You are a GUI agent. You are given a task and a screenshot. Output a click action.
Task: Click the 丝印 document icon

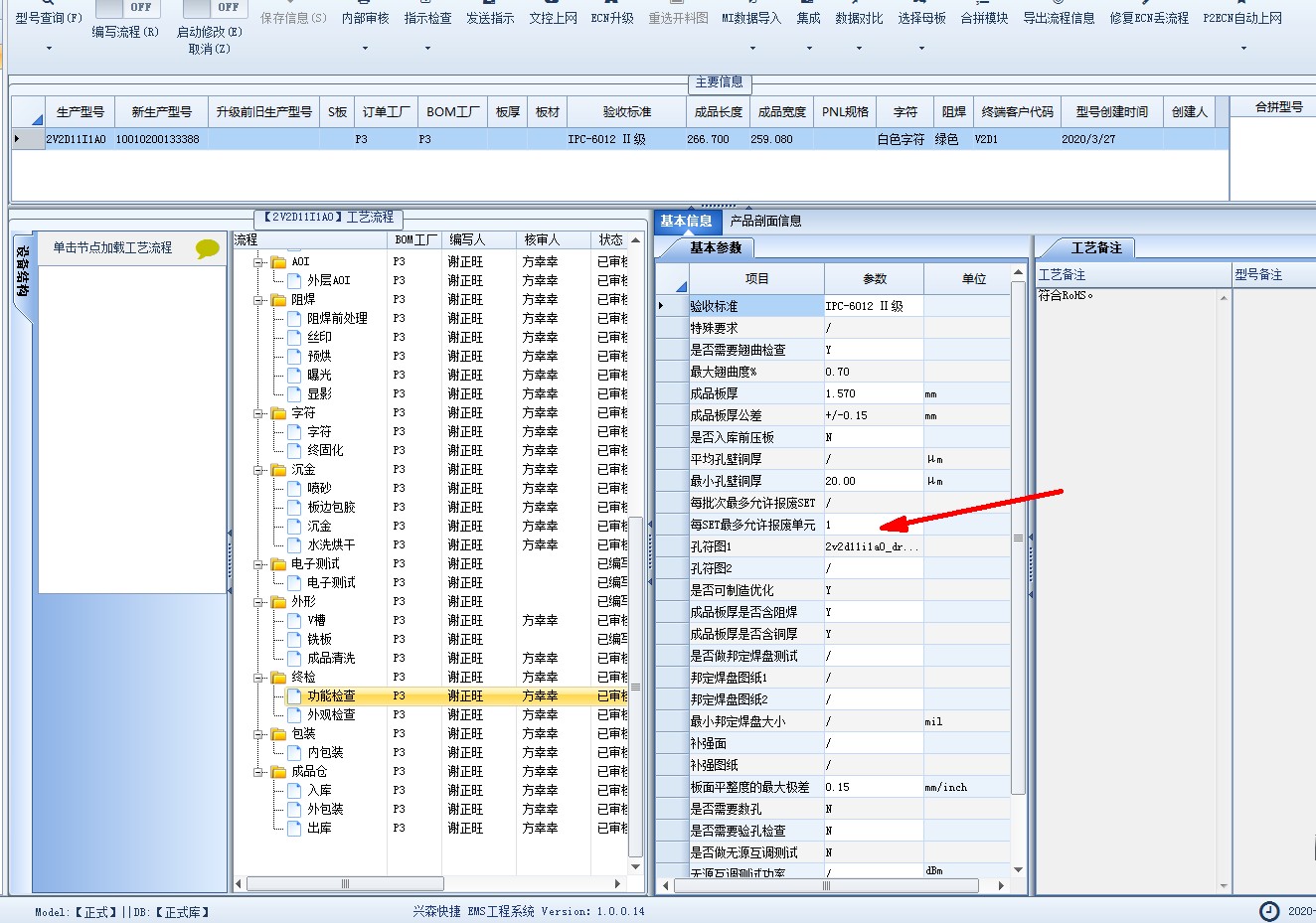294,337
